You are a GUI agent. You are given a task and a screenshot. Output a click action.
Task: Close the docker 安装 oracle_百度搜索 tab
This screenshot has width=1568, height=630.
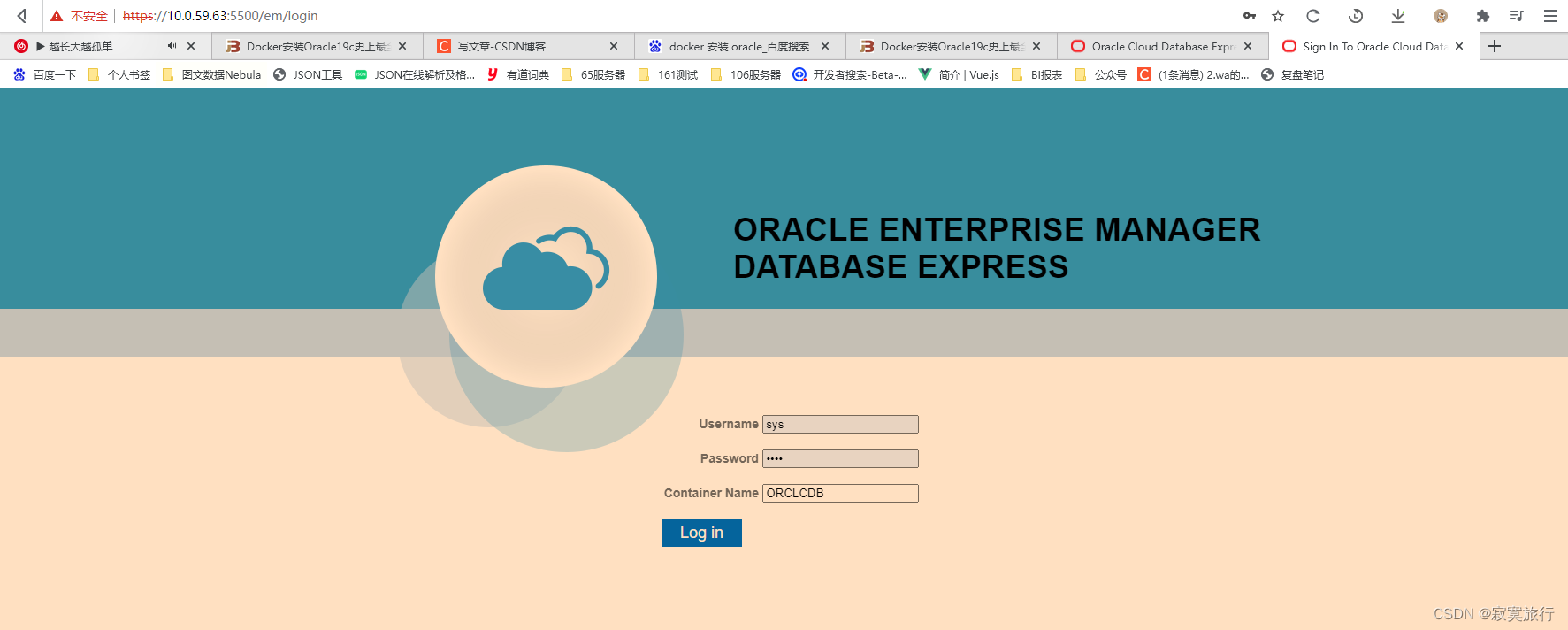pos(825,46)
